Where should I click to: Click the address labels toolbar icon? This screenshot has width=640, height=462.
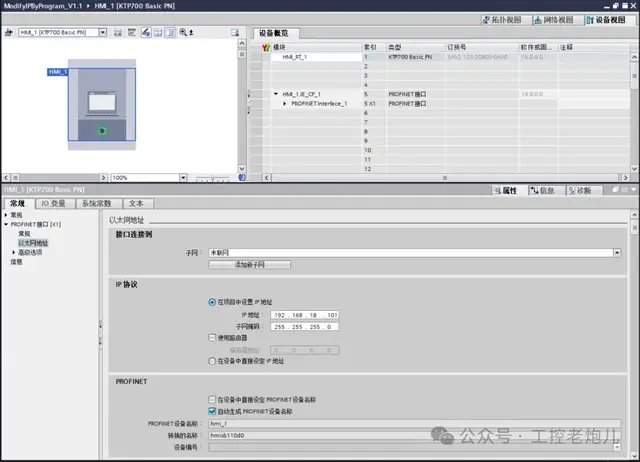tap(131, 32)
